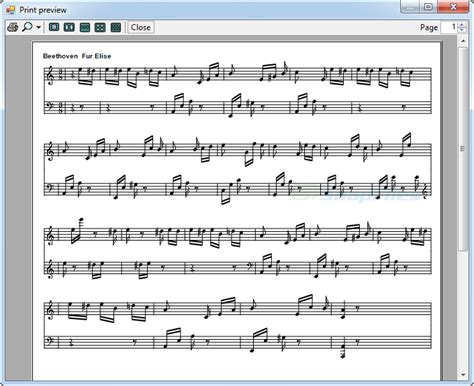Maximize the Print preview window
The image size is (474, 386).
pyautogui.click(x=428, y=6)
